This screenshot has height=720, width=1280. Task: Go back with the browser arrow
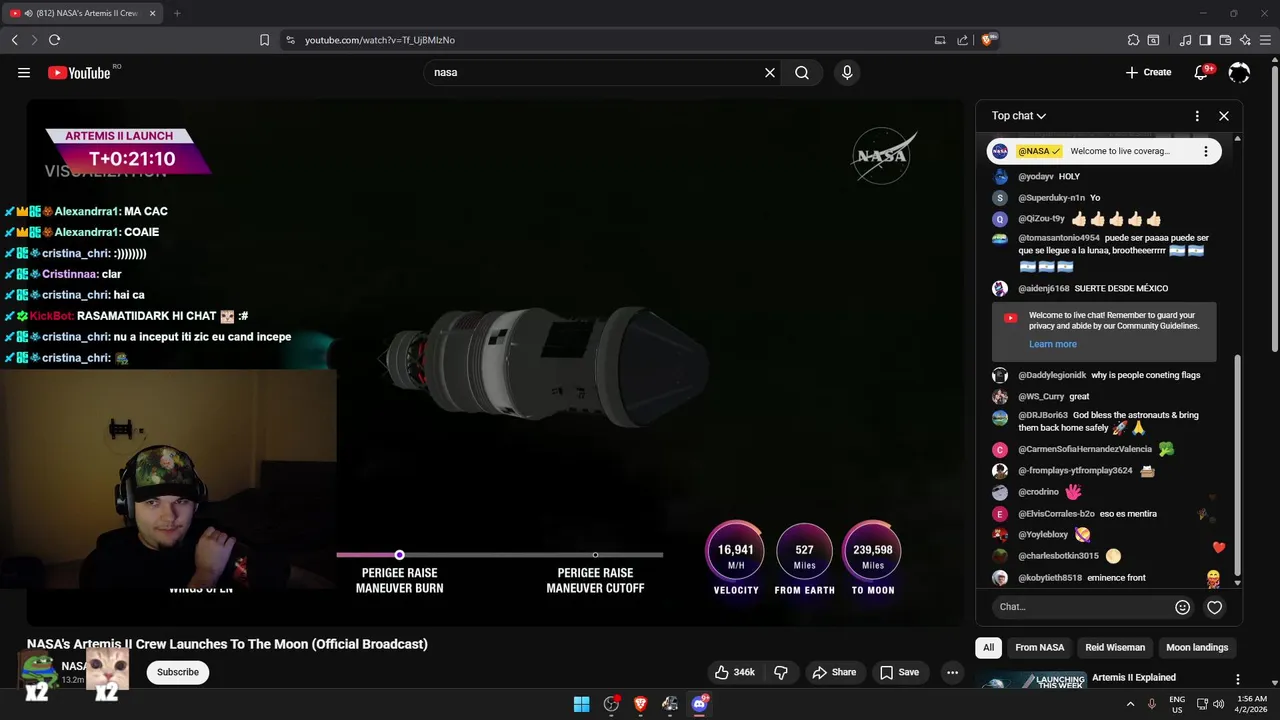(15, 40)
